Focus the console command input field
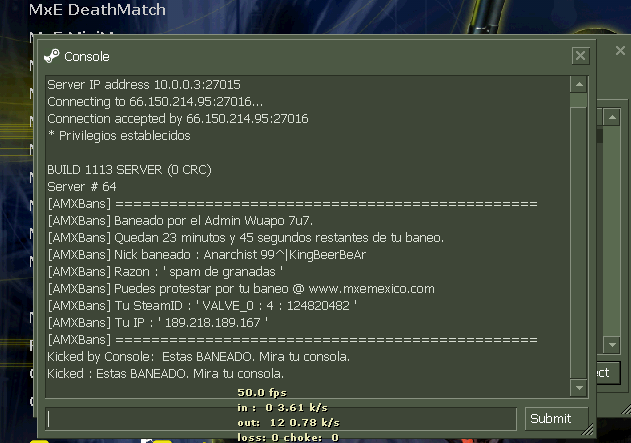The height and width of the screenshot is (443, 631). point(281,419)
